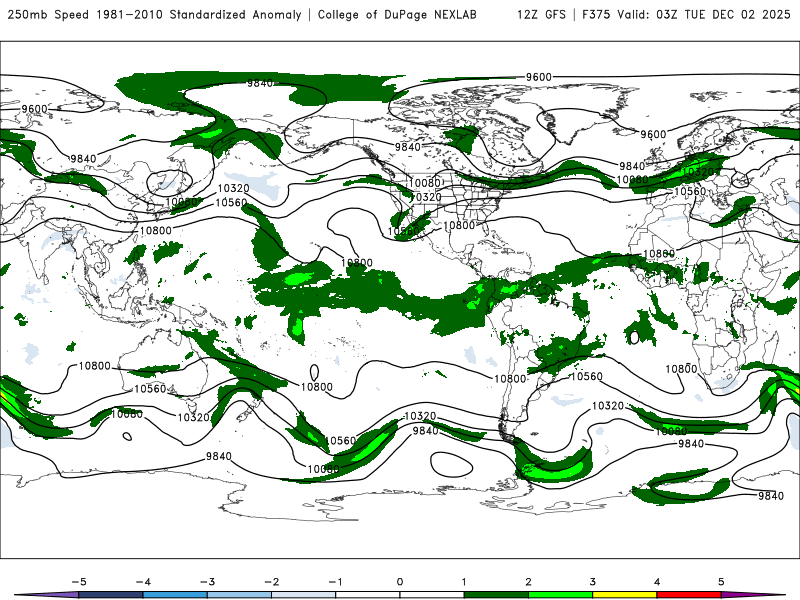This screenshot has width=800, height=600.
Task: Click the 10320 contour label over the central United States
Action: [426, 197]
